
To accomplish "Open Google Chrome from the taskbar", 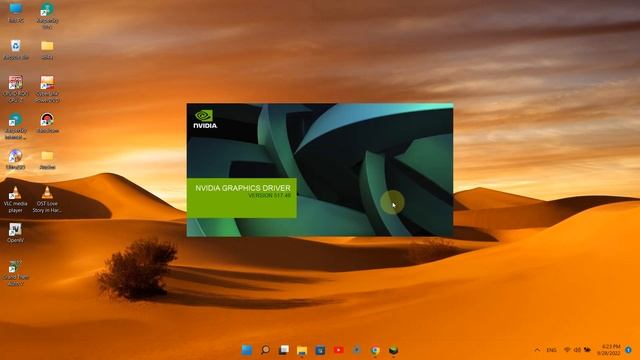I will point(375,350).
